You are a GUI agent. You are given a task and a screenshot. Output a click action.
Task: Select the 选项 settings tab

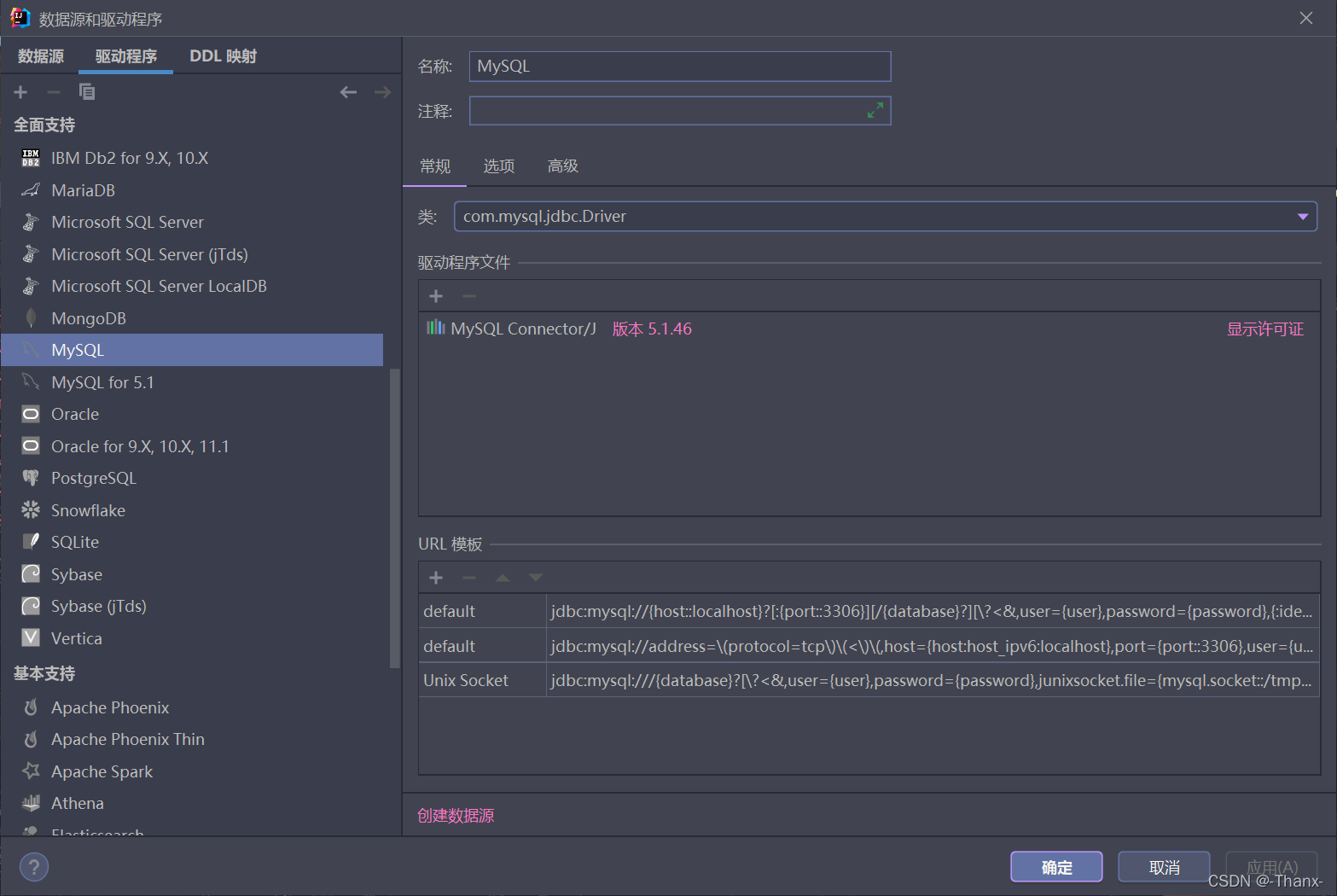[x=499, y=166]
